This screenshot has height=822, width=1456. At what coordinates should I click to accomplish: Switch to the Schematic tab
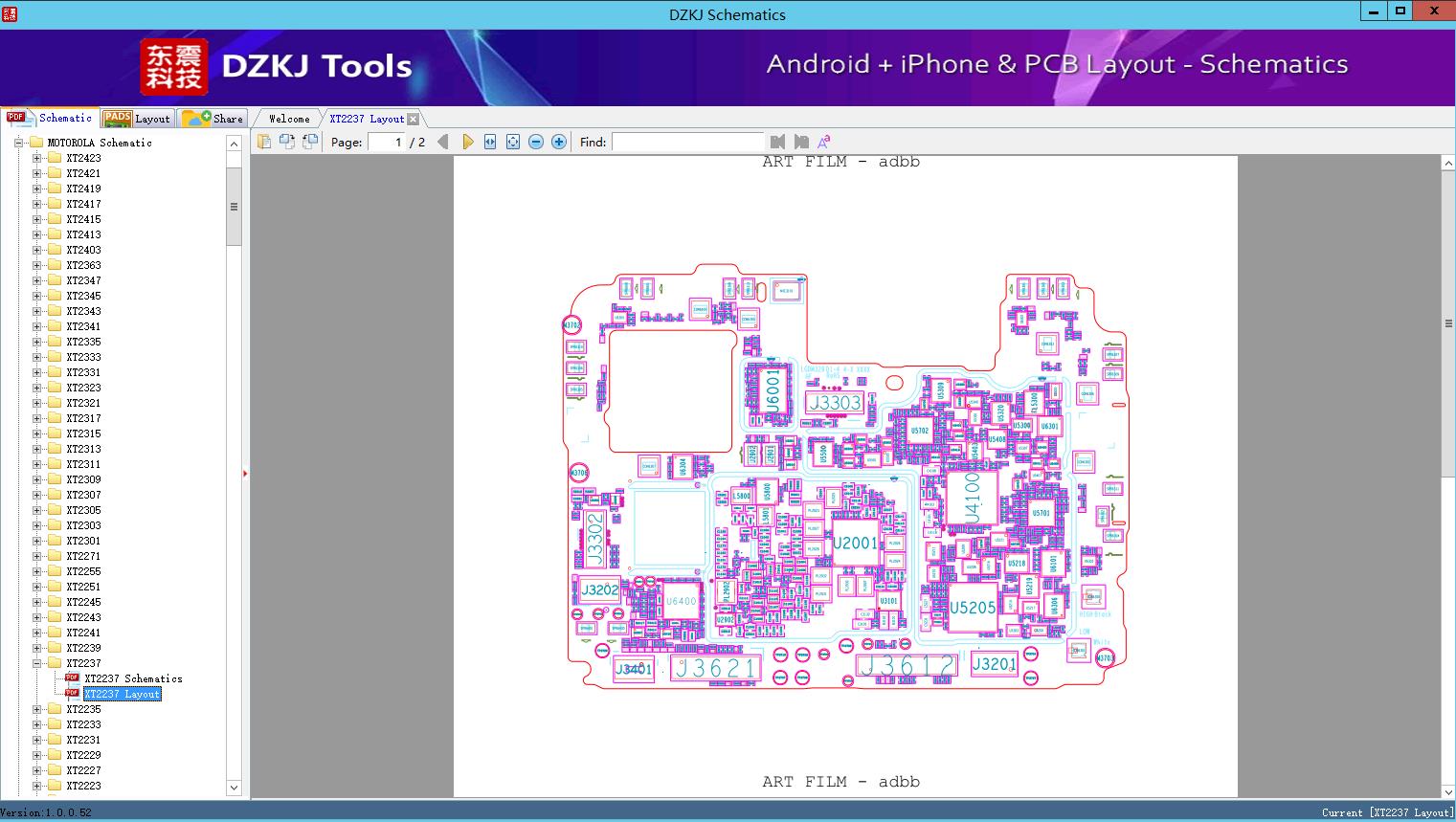click(50, 118)
